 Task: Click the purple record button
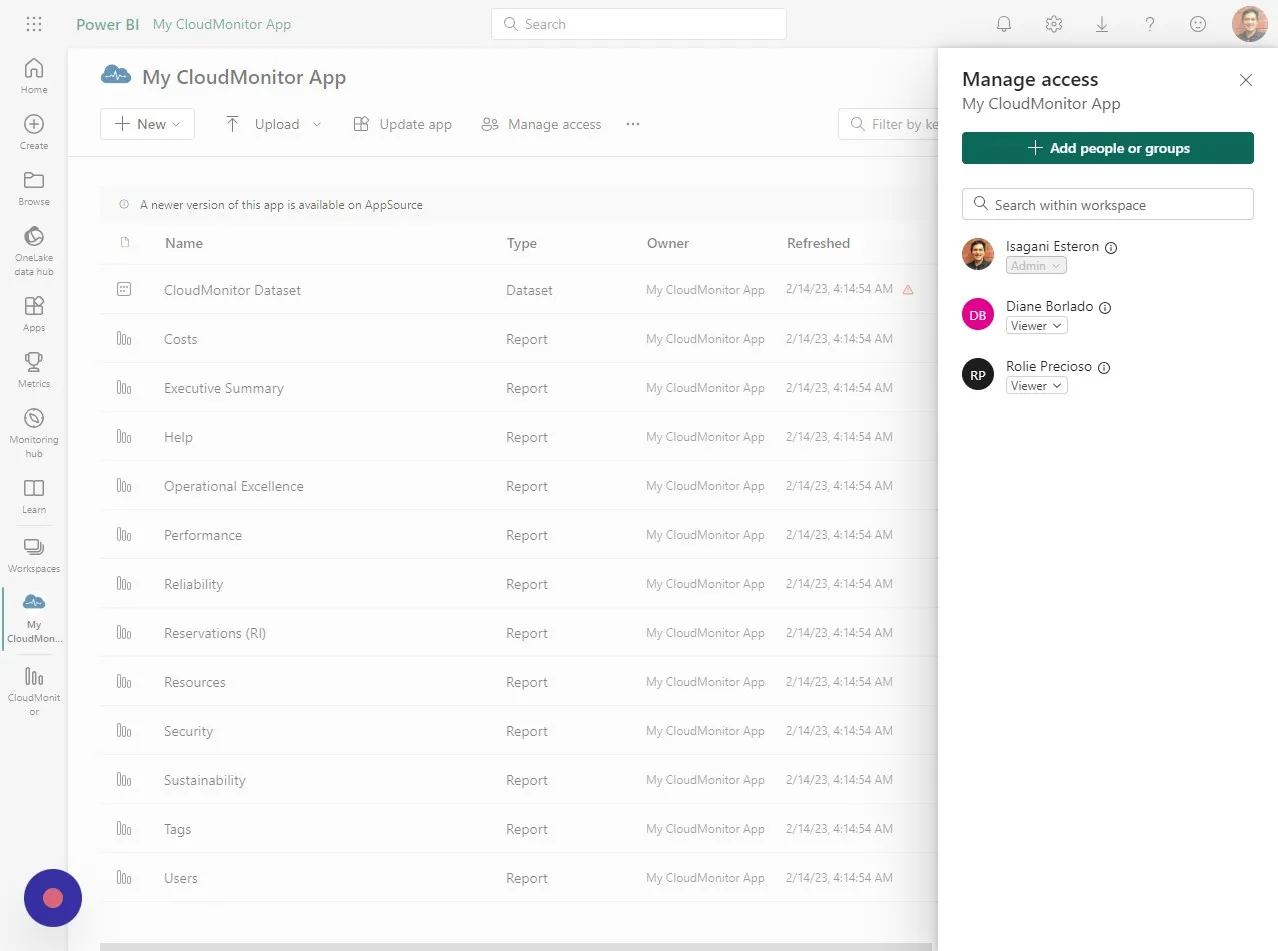click(53, 898)
